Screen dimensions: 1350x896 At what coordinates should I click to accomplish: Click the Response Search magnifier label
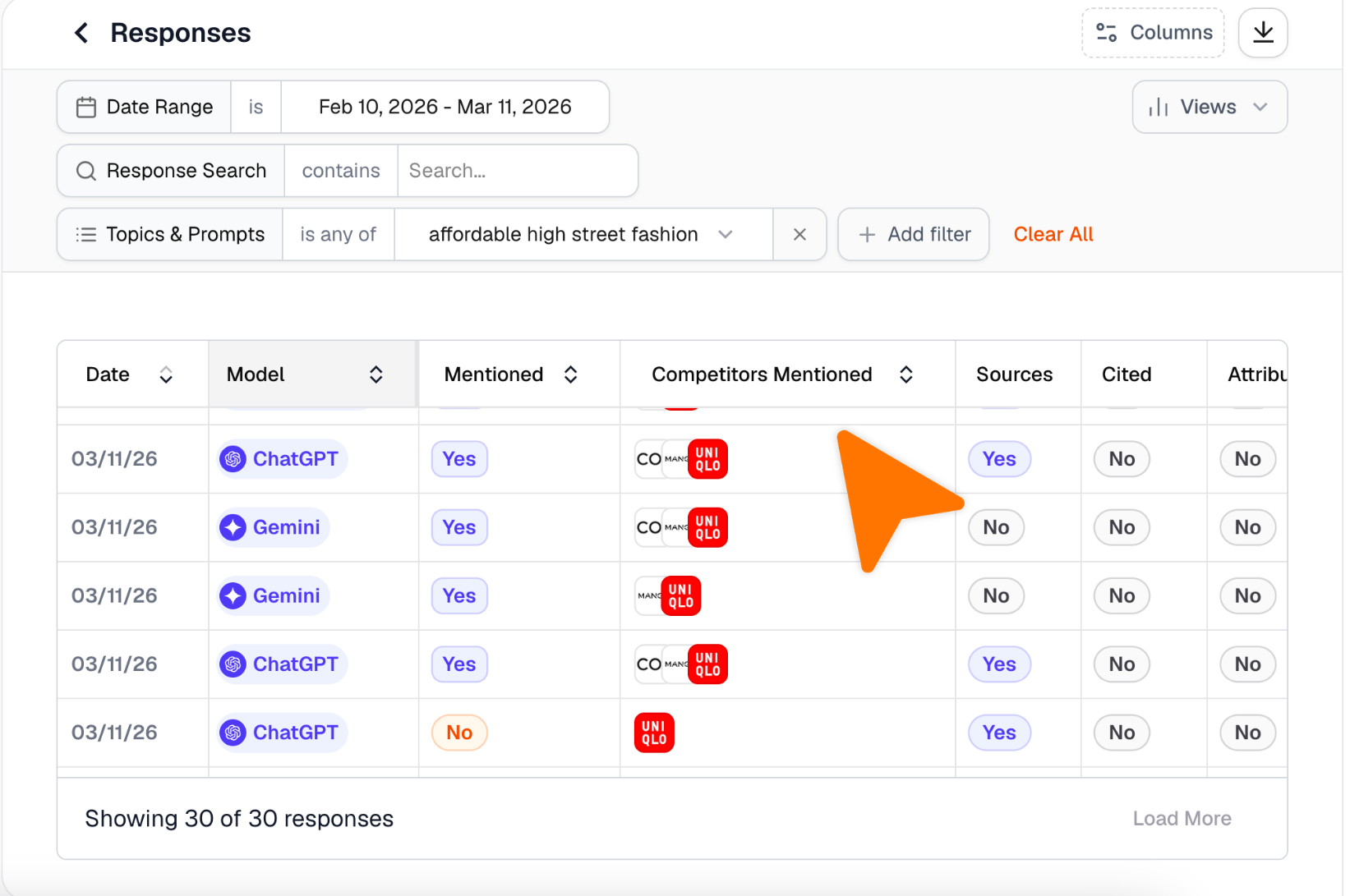point(171,171)
